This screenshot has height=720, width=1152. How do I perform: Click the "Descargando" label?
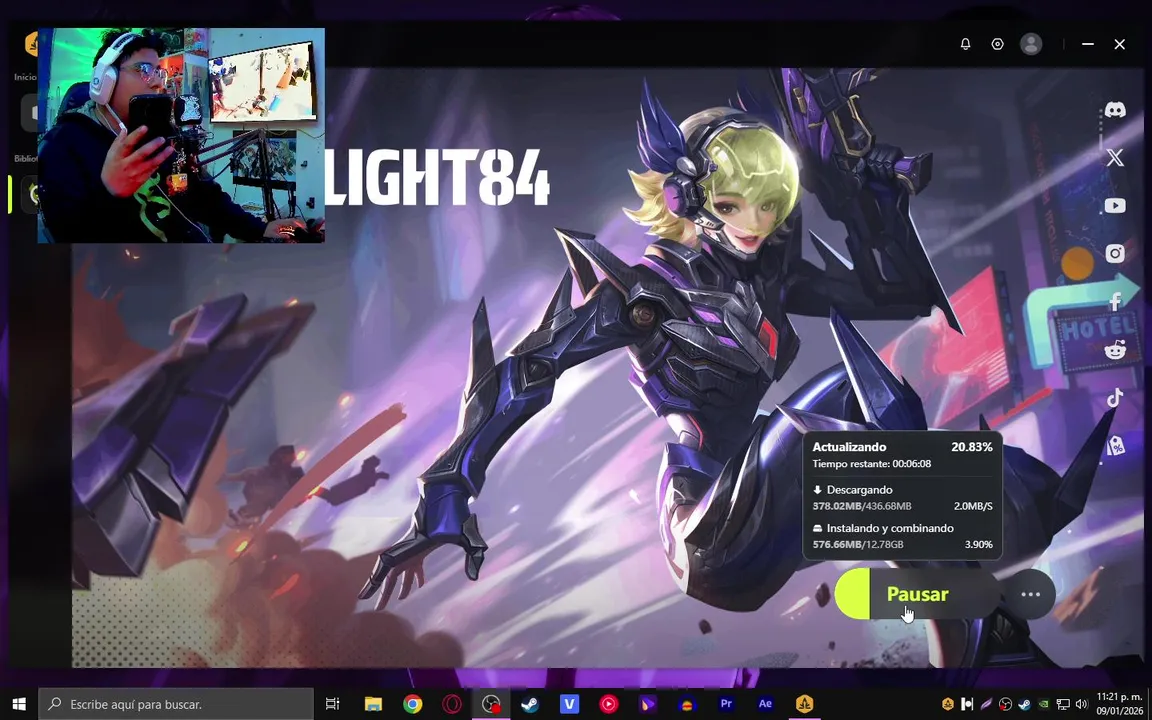859,490
